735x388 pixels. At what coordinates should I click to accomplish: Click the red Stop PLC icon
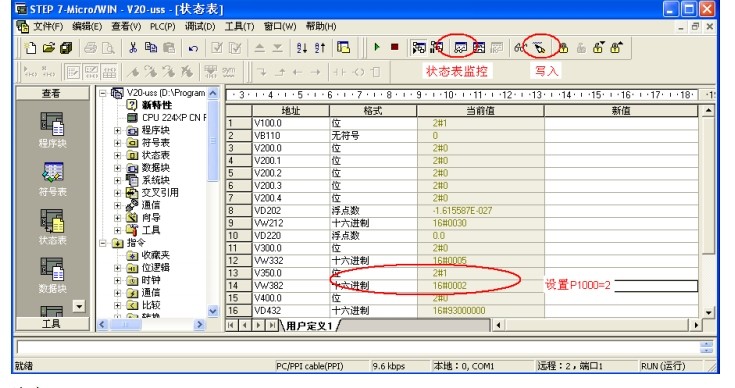(x=394, y=47)
